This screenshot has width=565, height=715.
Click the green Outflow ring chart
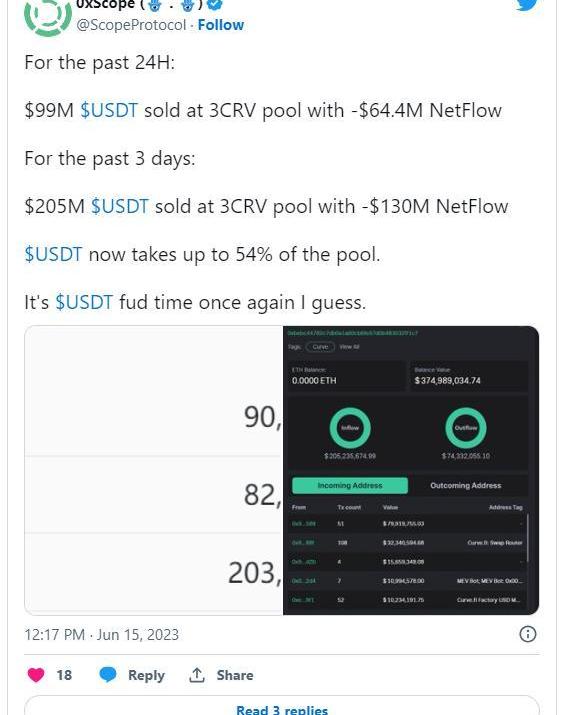pos(466,428)
